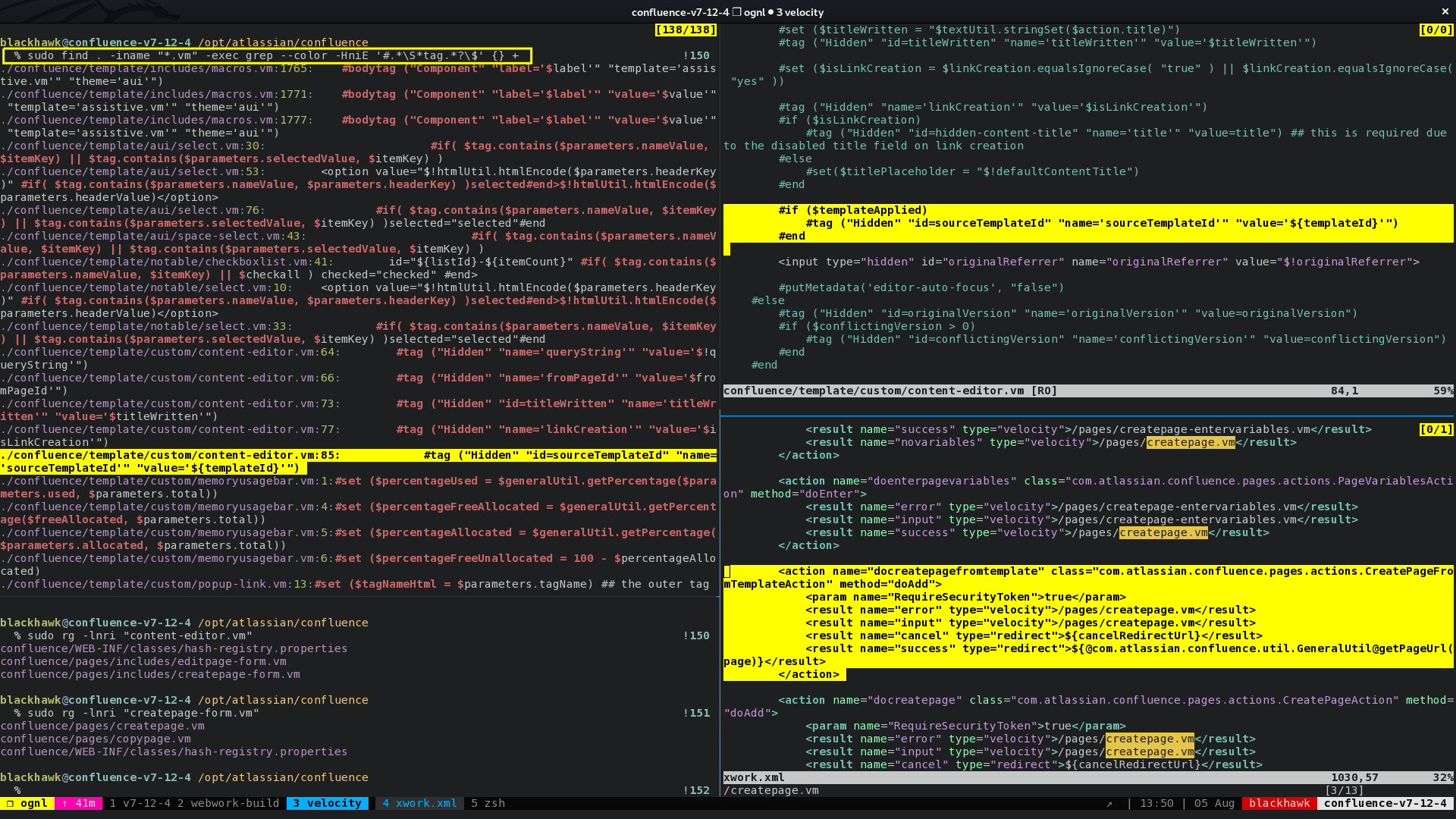Image resolution: width=1456 pixels, height=819 pixels.
Task: Click the highlighted #if ($templateApplied) line
Action: [x=852, y=210]
